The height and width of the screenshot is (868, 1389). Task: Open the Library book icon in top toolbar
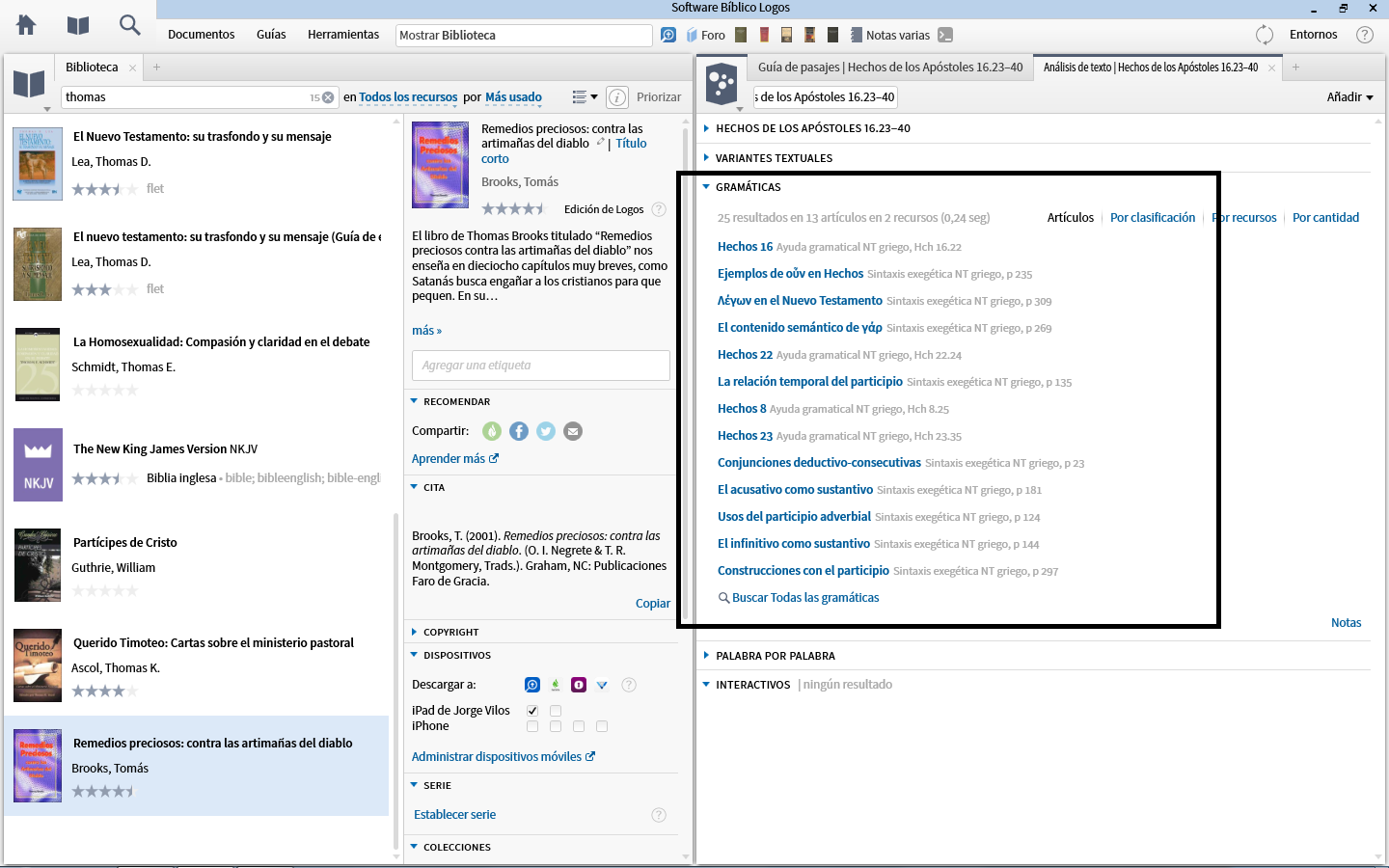pyautogui.click(x=78, y=25)
